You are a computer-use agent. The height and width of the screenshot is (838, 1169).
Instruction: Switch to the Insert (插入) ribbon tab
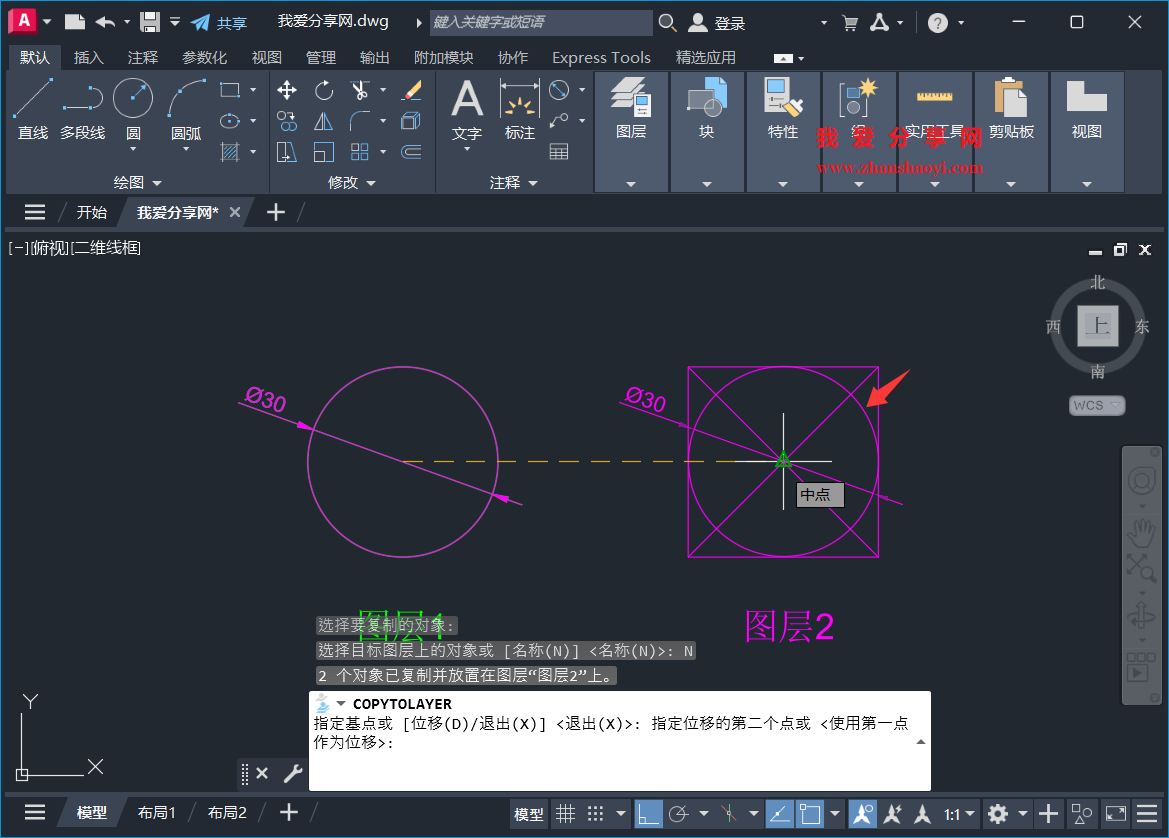pos(89,57)
